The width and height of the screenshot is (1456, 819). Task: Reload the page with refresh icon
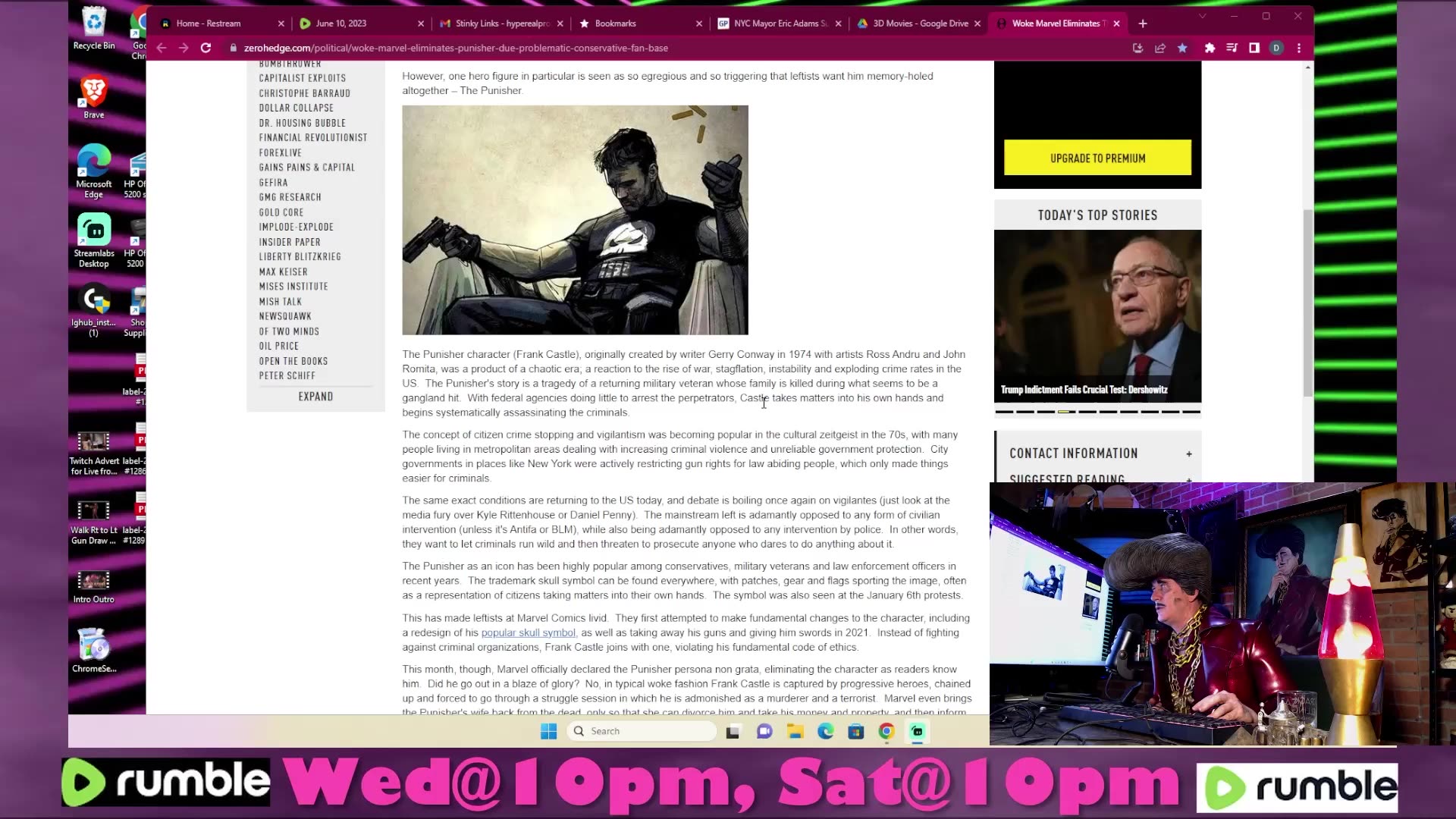[206, 48]
